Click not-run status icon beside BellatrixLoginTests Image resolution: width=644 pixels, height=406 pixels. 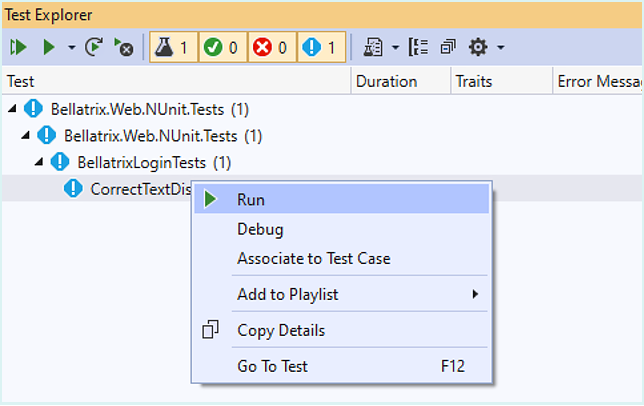60,162
